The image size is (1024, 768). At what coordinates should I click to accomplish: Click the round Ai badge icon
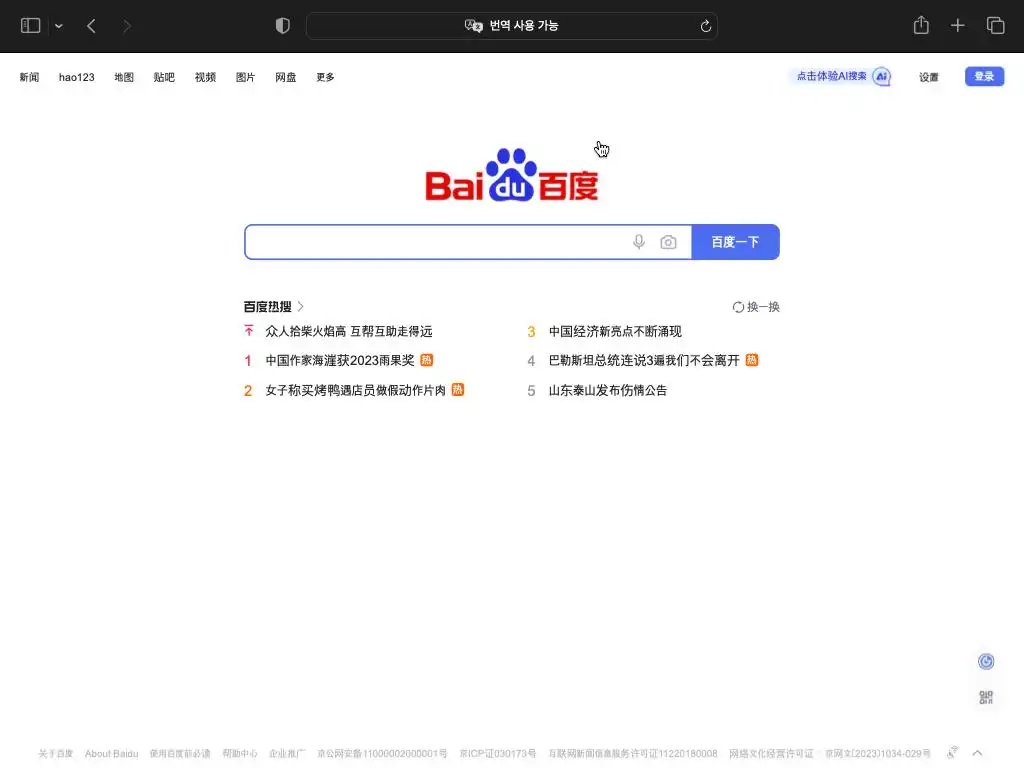(x=882, y=76)
